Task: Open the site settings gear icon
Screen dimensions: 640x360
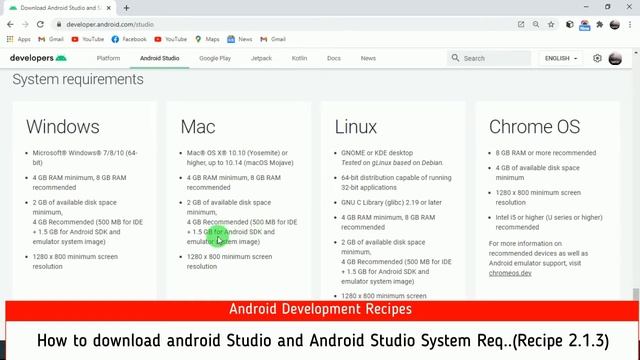Action: [x=597, y=58]
